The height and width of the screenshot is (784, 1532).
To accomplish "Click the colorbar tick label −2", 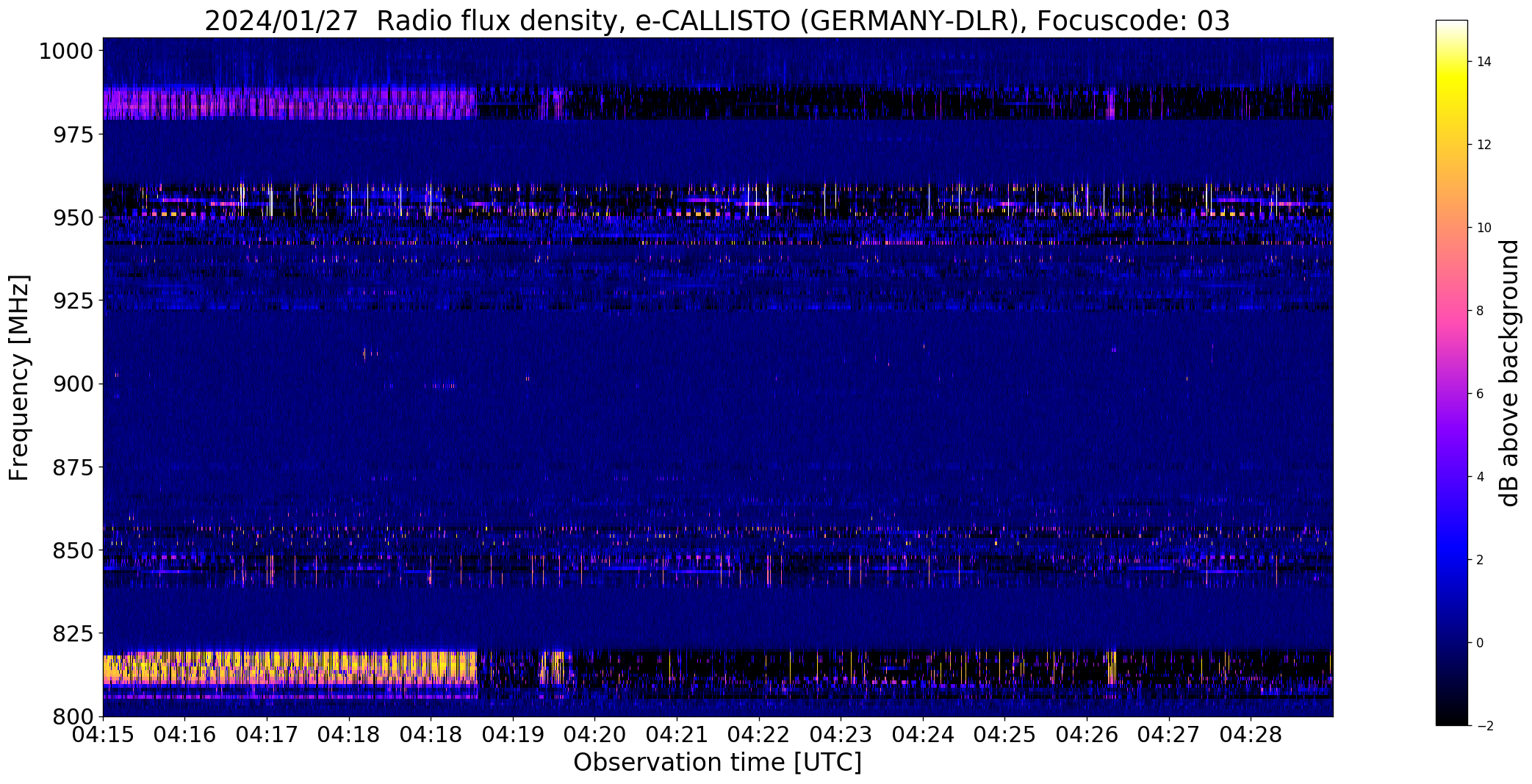I will tap(1484, 726).
